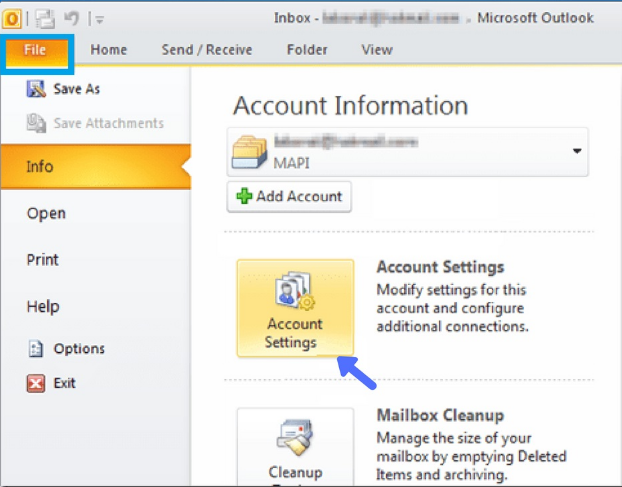Screen dimensions: 622x487
Task: Select Info in the backstage menu
Action: [x=96, y=167]
